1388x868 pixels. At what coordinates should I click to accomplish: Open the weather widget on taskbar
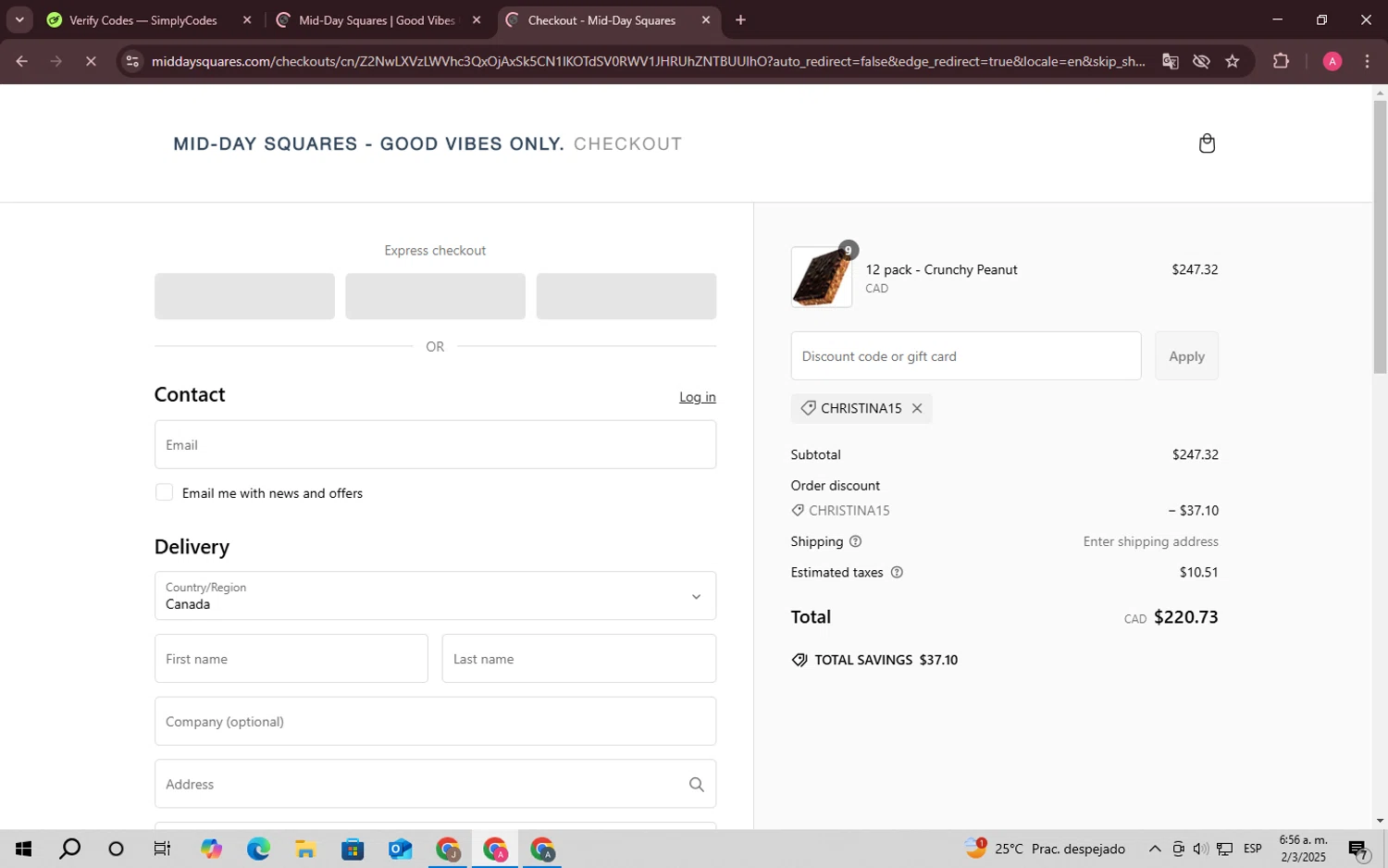[x=1046, y=849]
